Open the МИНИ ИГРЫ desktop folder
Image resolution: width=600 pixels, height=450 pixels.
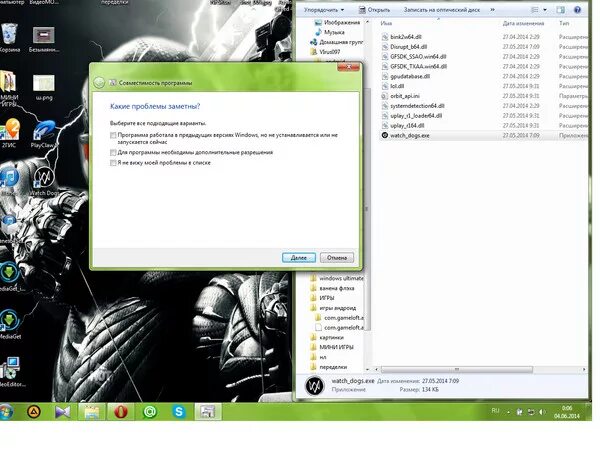click(x=8, y=88)
